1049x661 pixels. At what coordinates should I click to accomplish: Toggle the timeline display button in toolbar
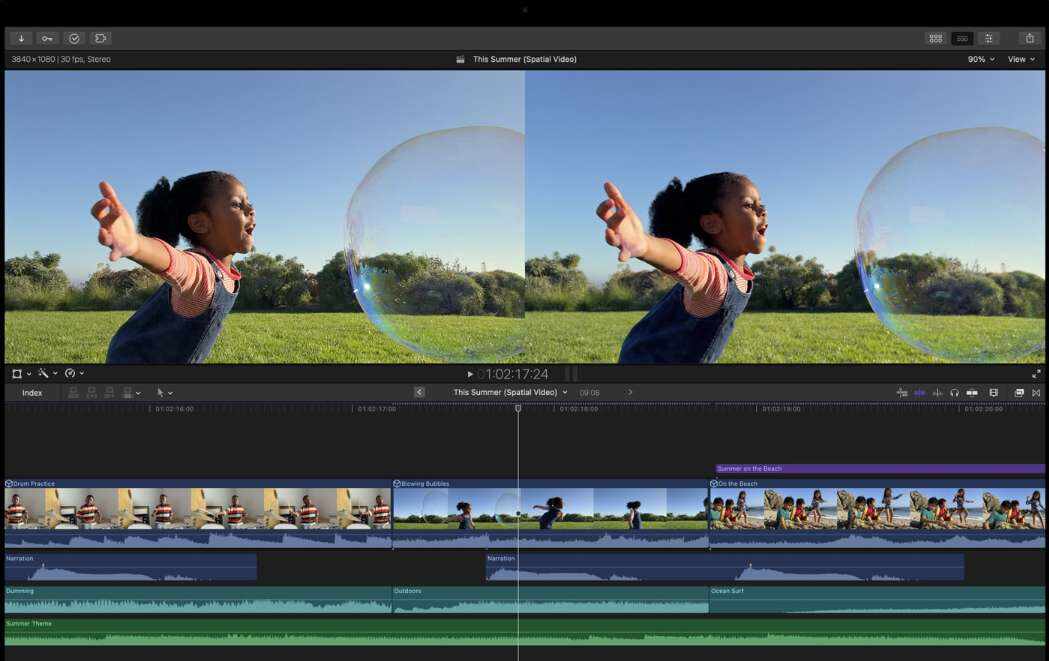(x=962, y=38)
